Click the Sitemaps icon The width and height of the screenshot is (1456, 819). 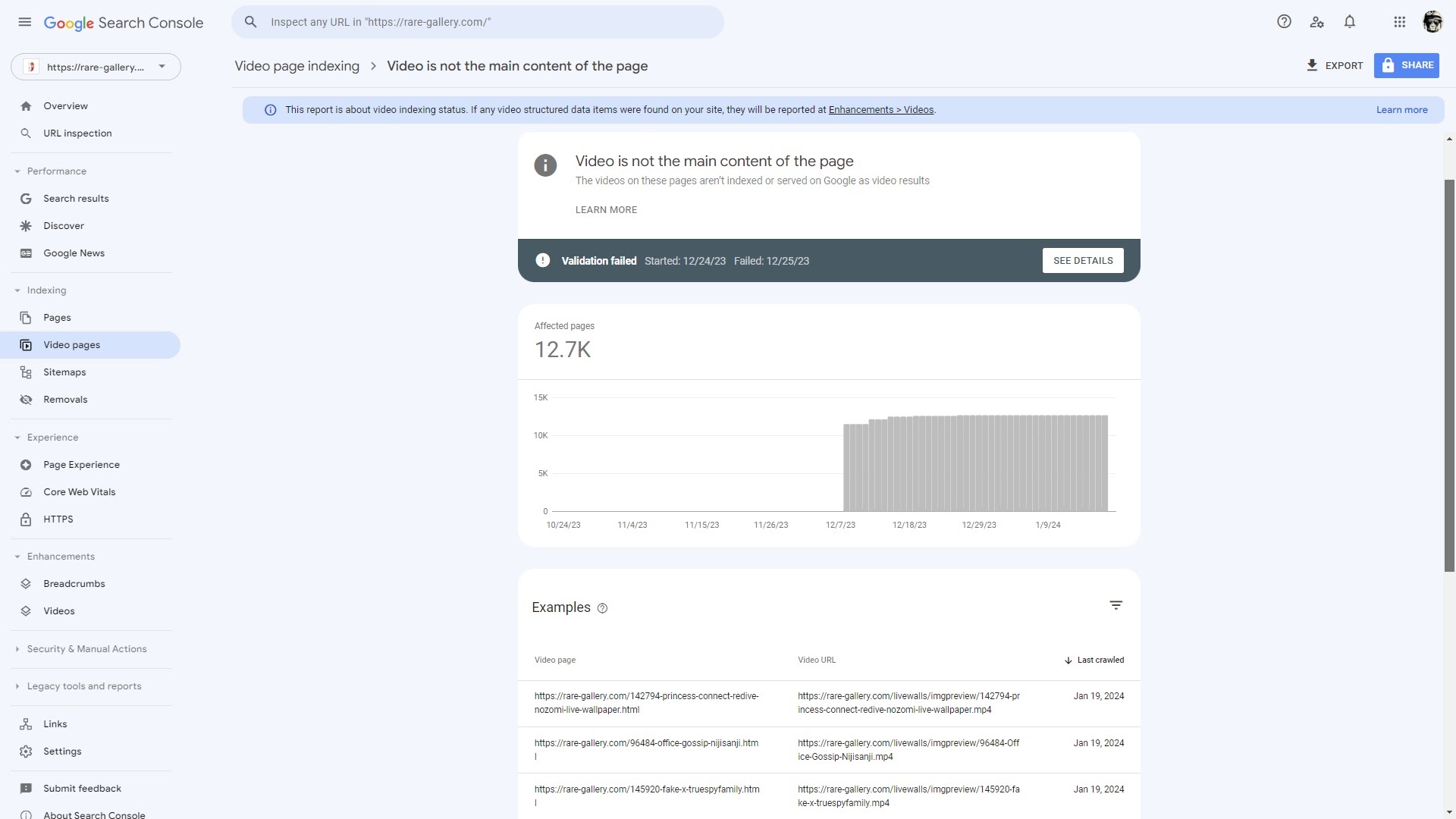26,372
